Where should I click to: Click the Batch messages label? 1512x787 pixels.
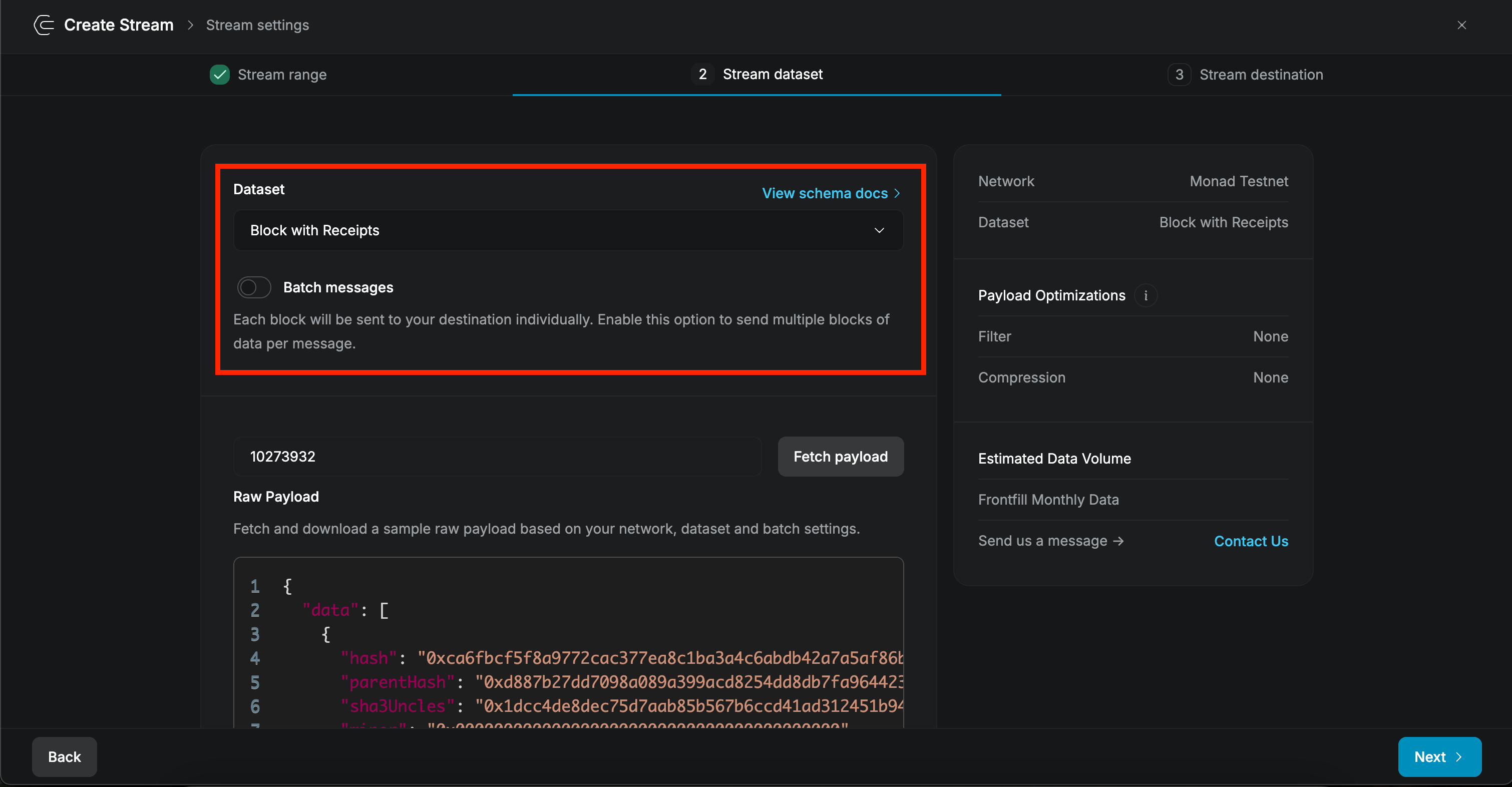(x=338, y=287)
